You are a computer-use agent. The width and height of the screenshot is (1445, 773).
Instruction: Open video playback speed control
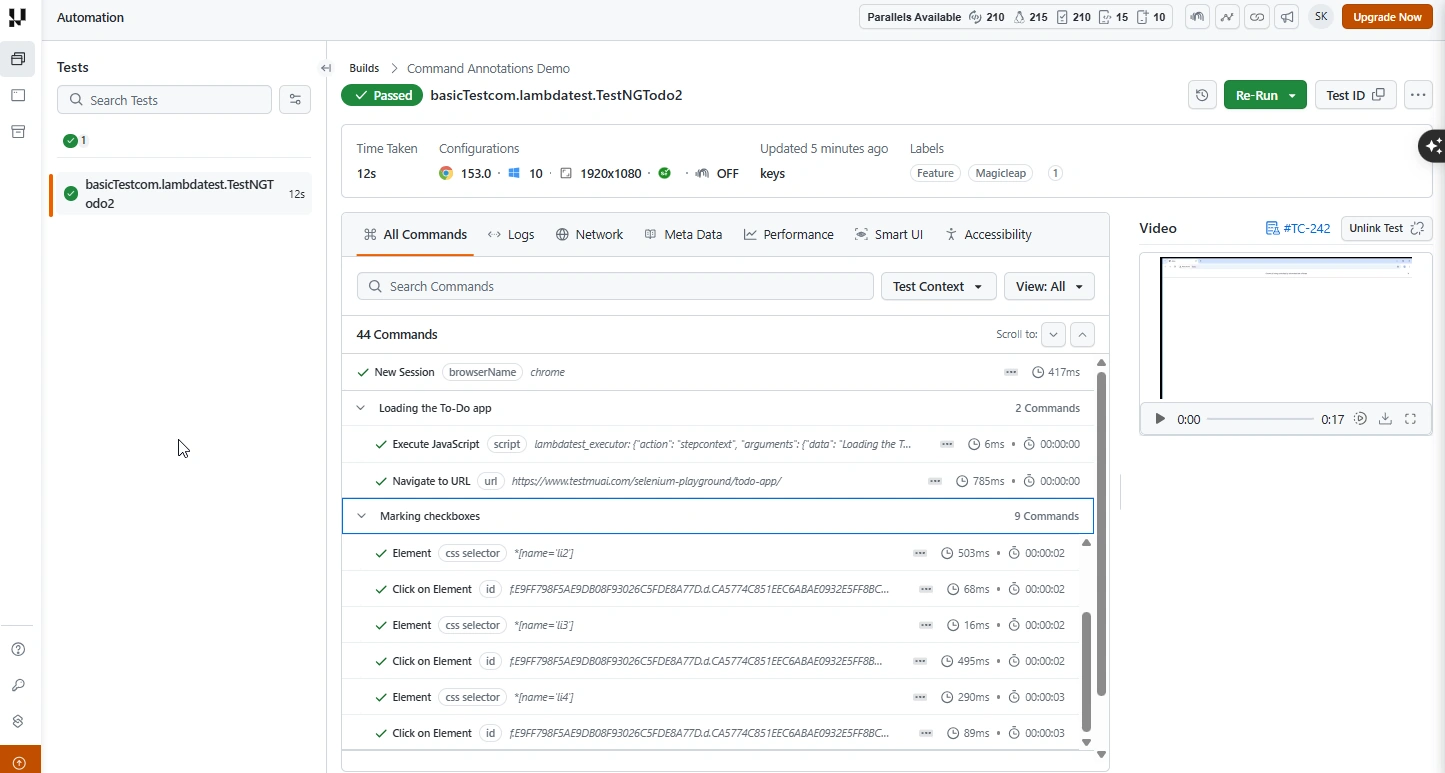[x=1360, y=419]
